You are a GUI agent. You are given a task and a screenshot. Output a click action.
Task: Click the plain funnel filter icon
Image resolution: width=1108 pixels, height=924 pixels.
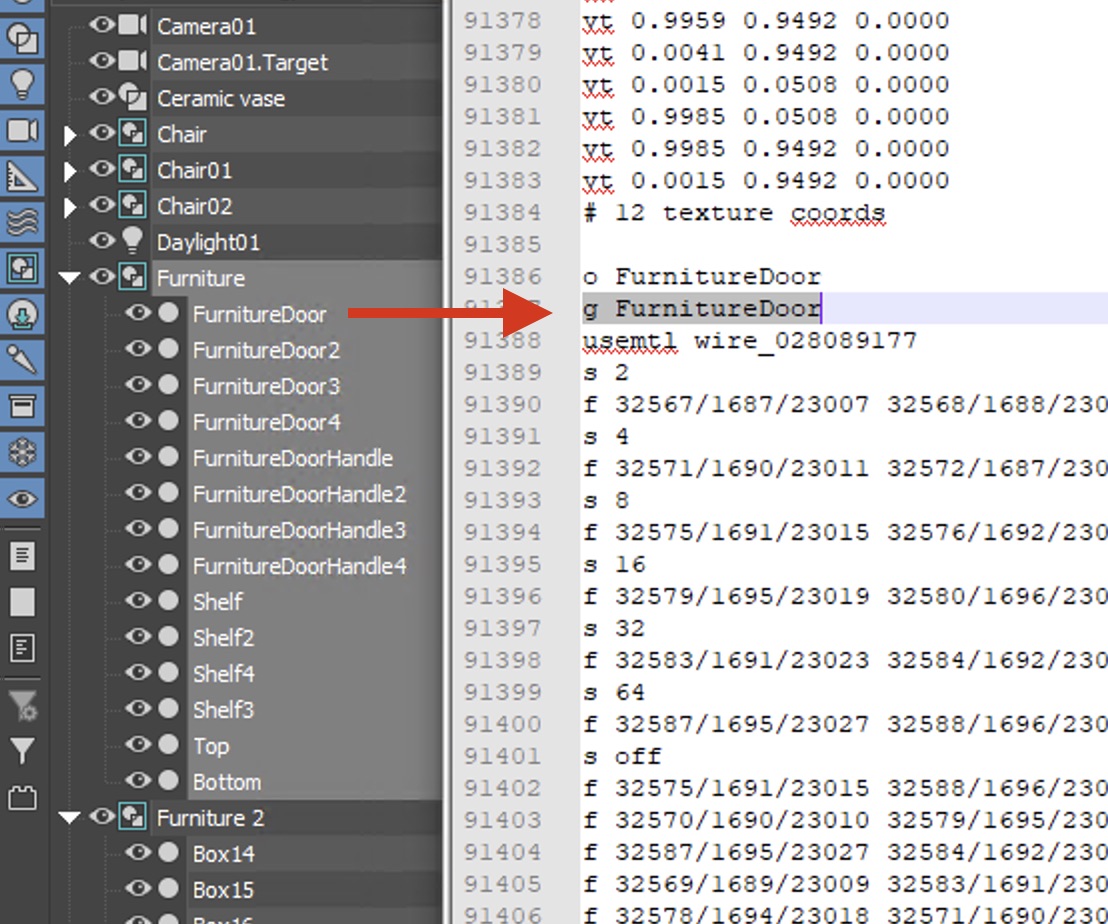pyautogui.click(x=21, y=750)
